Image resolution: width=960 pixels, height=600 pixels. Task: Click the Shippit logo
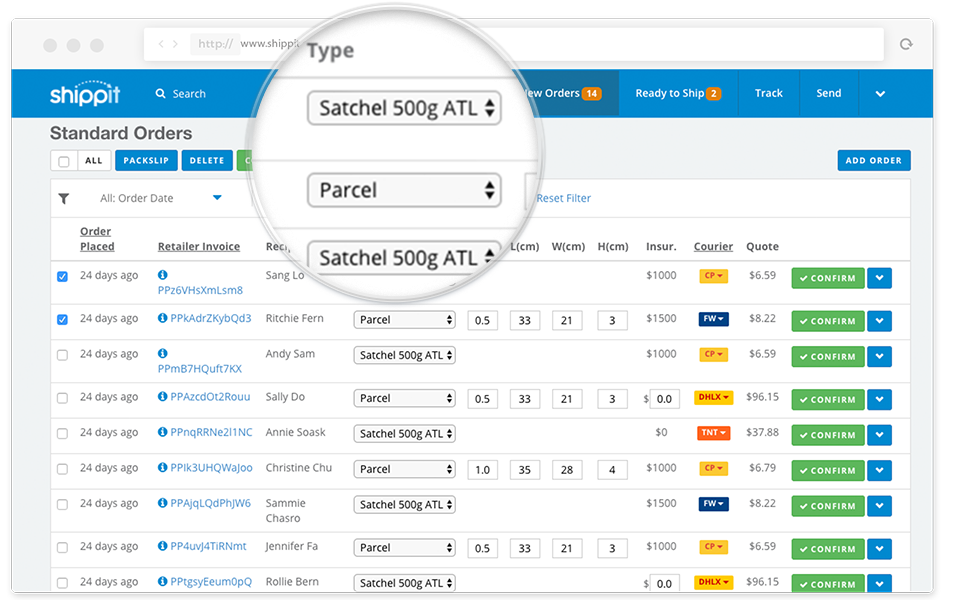point(85,94)
